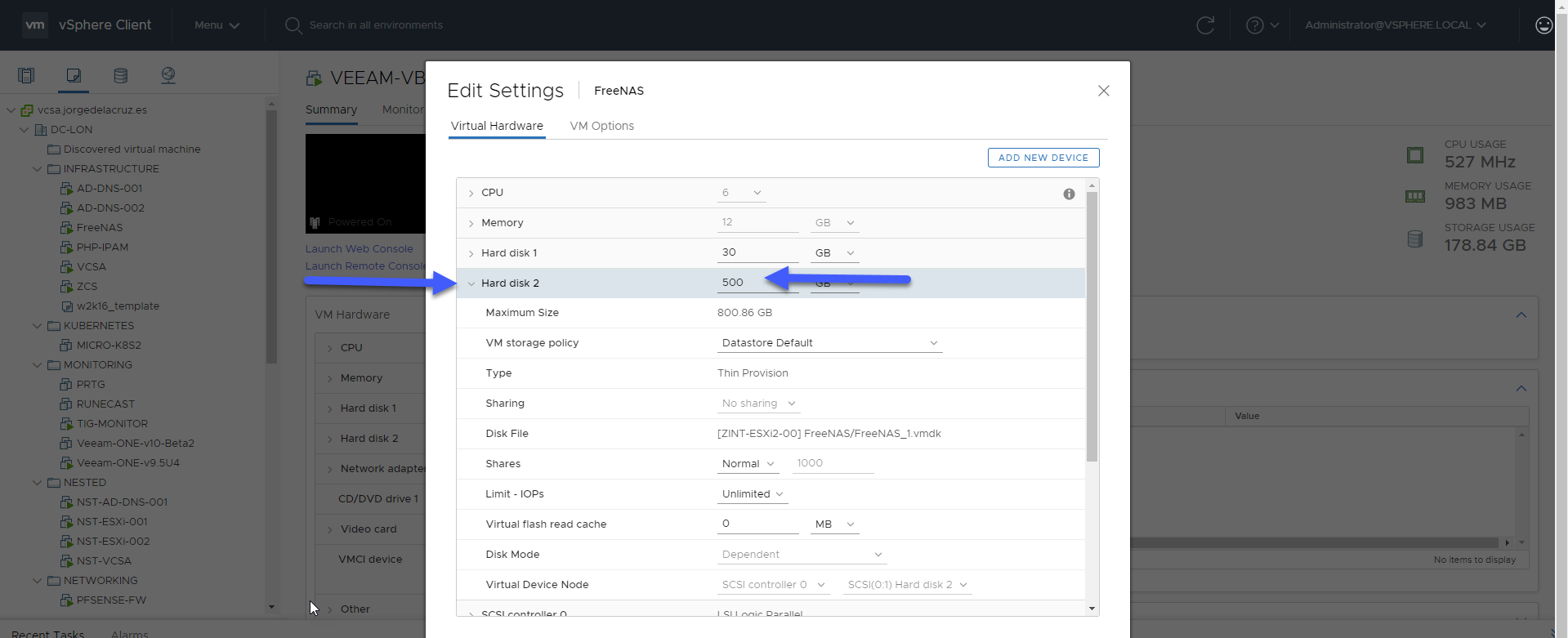Select NST-ESXi-001 in inventory

(111, 522)
